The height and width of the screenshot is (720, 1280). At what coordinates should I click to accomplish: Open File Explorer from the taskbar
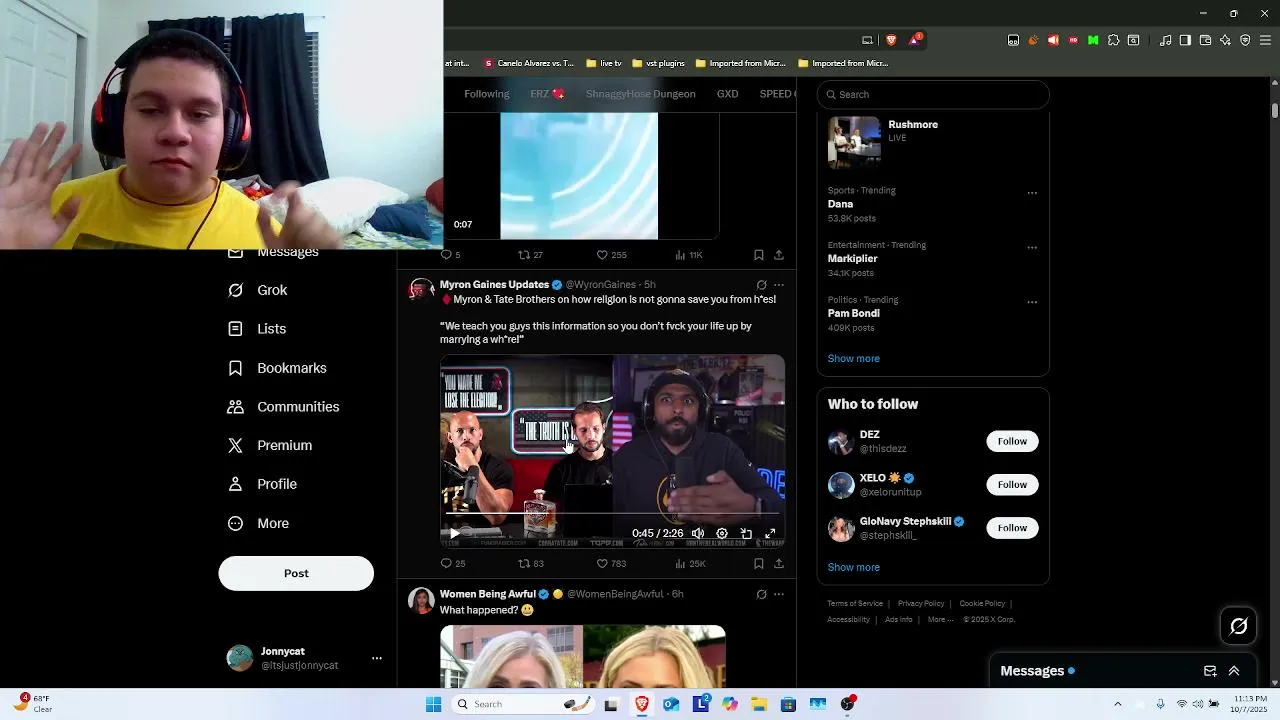point(759,704)
